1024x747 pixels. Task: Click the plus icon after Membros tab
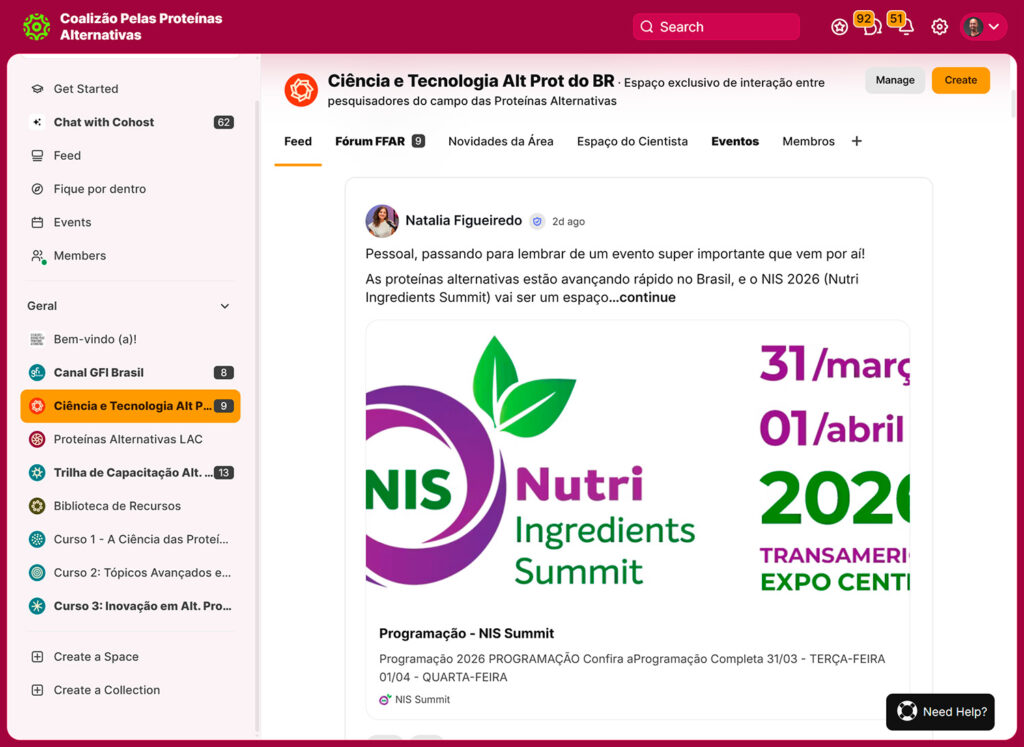(x=856, y=141)
